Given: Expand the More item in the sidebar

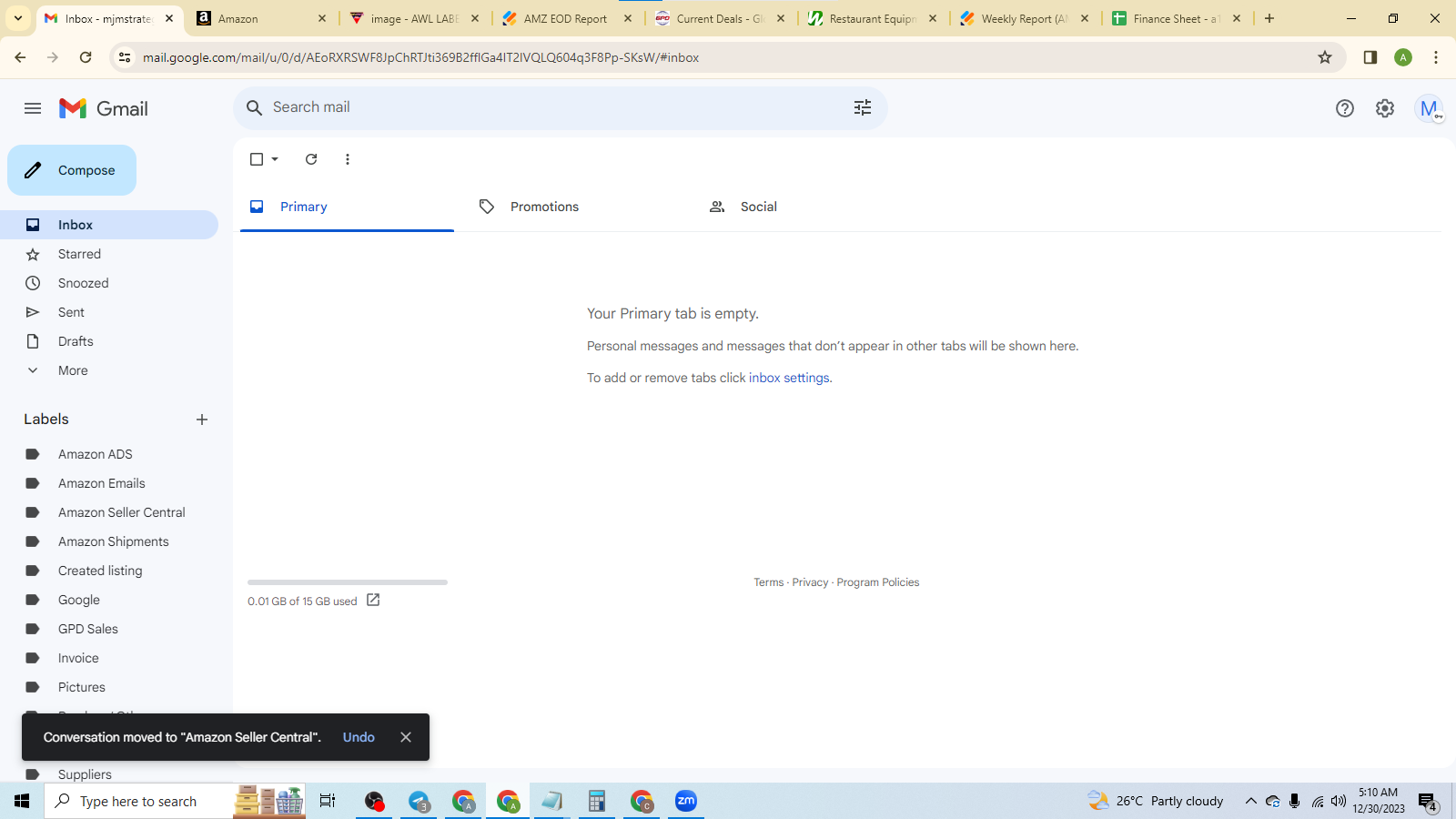Looking at the screenshot, I should [x=109, y=370].
